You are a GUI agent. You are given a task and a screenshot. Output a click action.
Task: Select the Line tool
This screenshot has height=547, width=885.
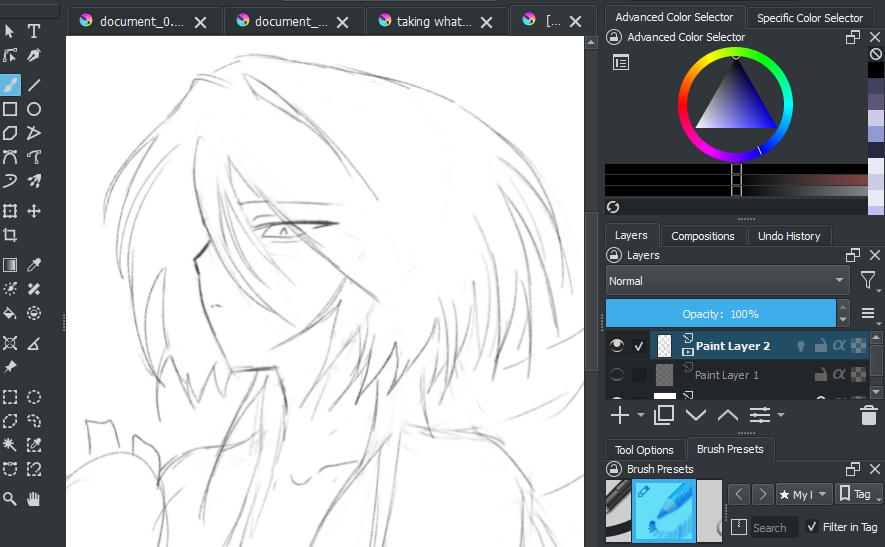[34, 85]
